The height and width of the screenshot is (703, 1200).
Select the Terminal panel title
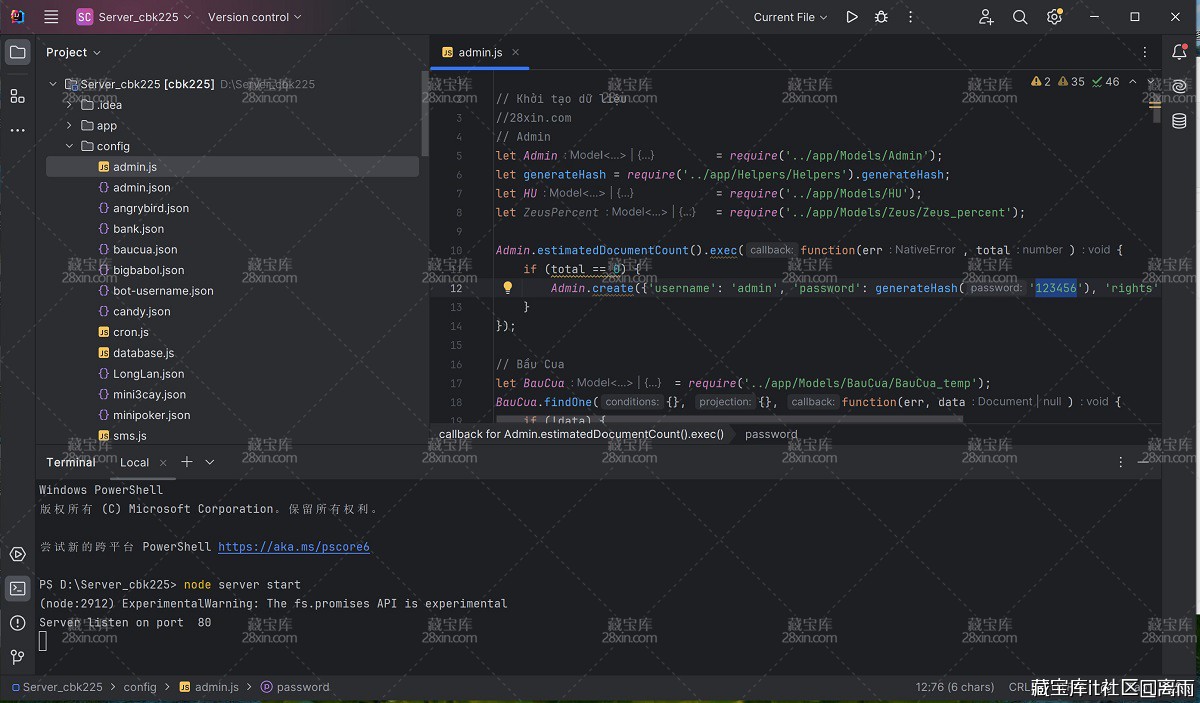point(71,462)
